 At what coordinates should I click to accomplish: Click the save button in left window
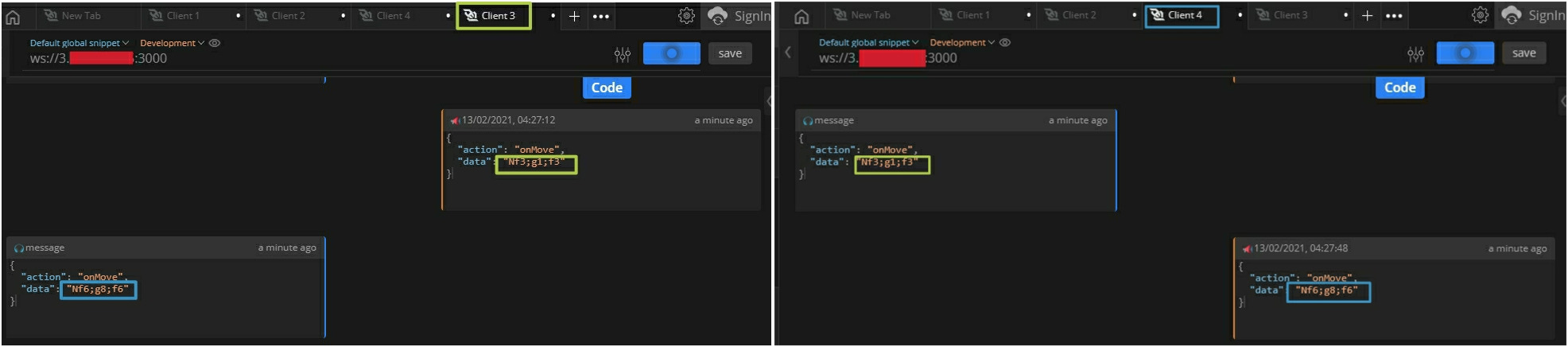730,53
